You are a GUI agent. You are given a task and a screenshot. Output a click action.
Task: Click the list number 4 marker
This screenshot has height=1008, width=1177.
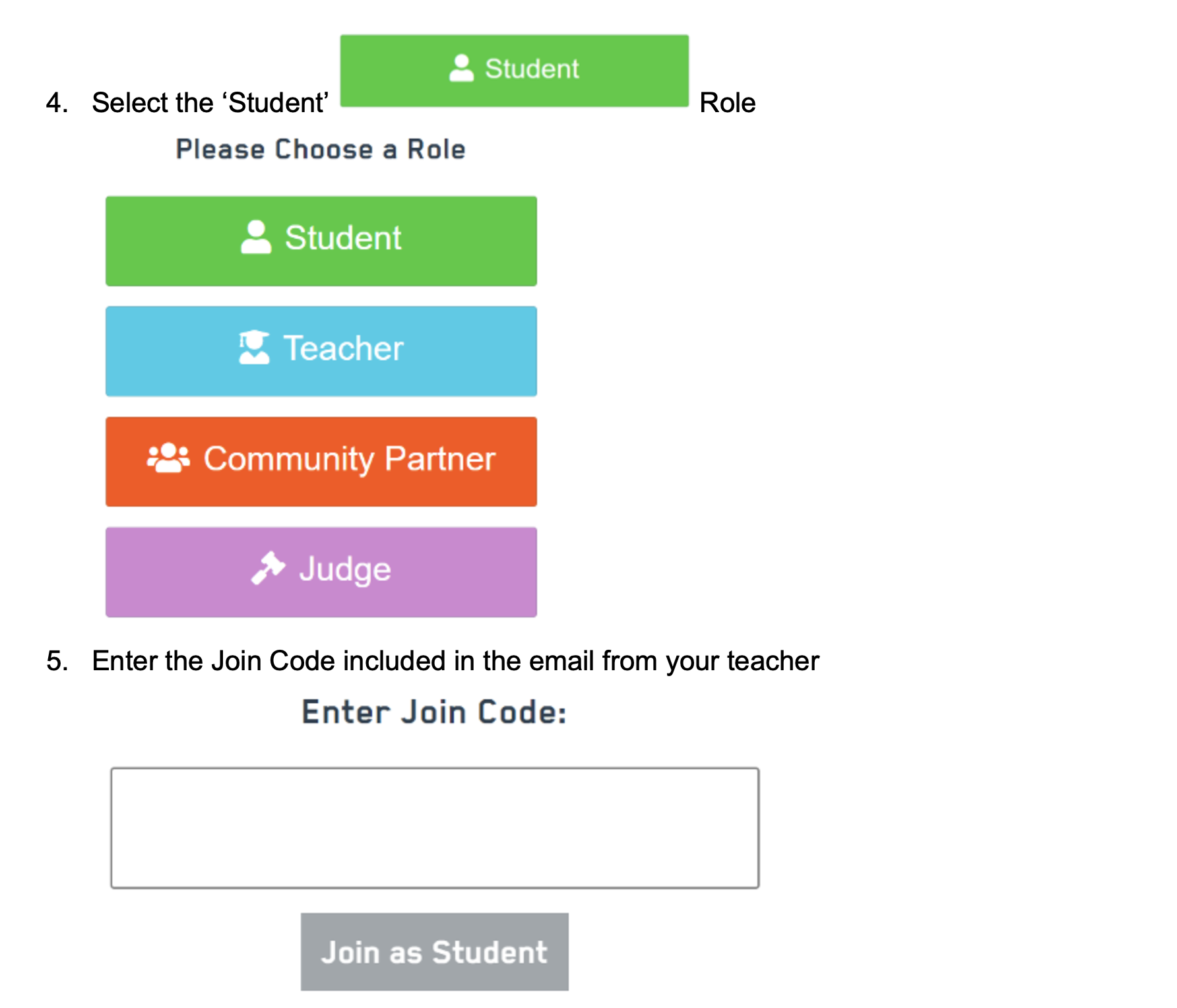pos(57,103)
